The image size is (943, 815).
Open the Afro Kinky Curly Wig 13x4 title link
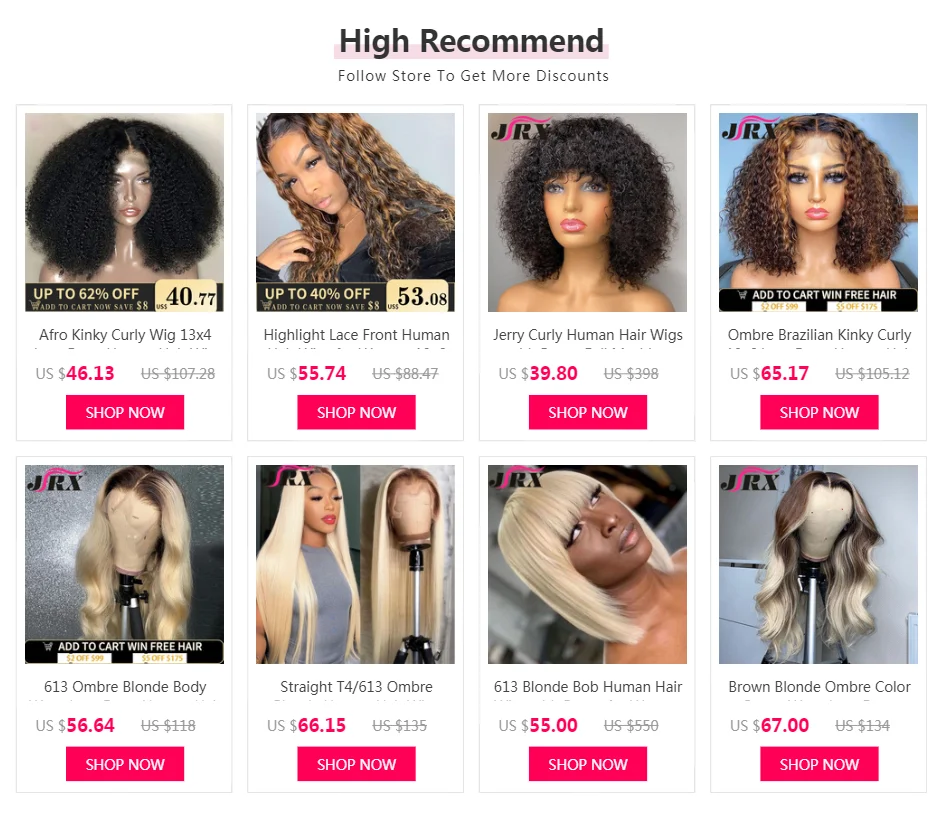click(125, 335)
